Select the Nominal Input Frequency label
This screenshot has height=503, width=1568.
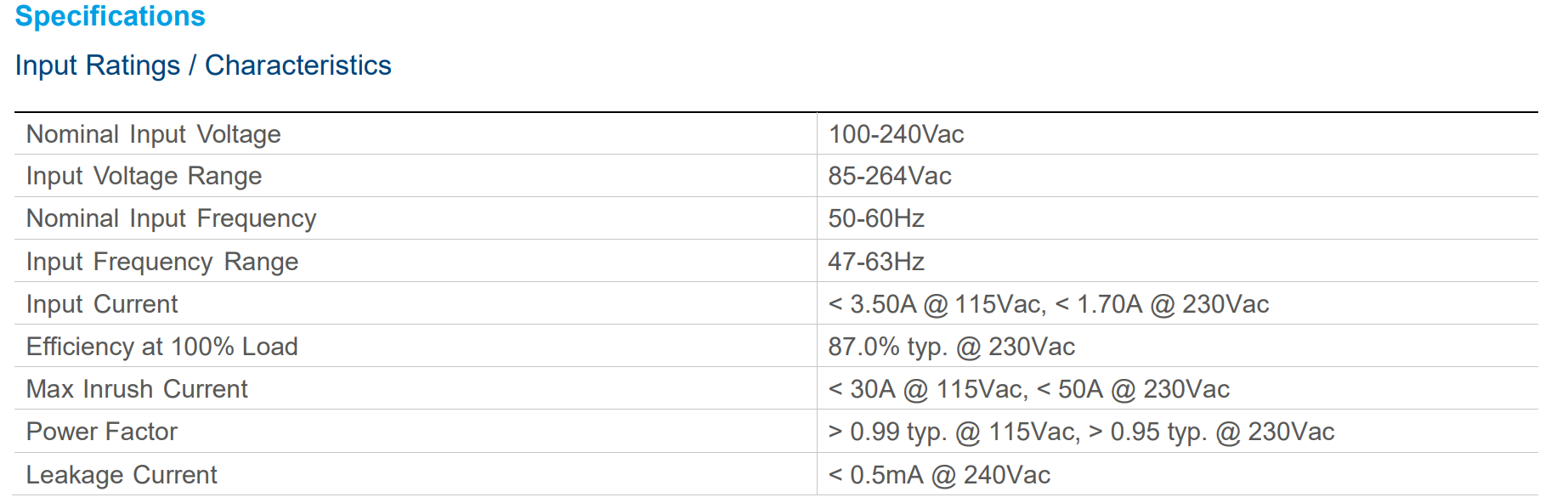(171, 218)
